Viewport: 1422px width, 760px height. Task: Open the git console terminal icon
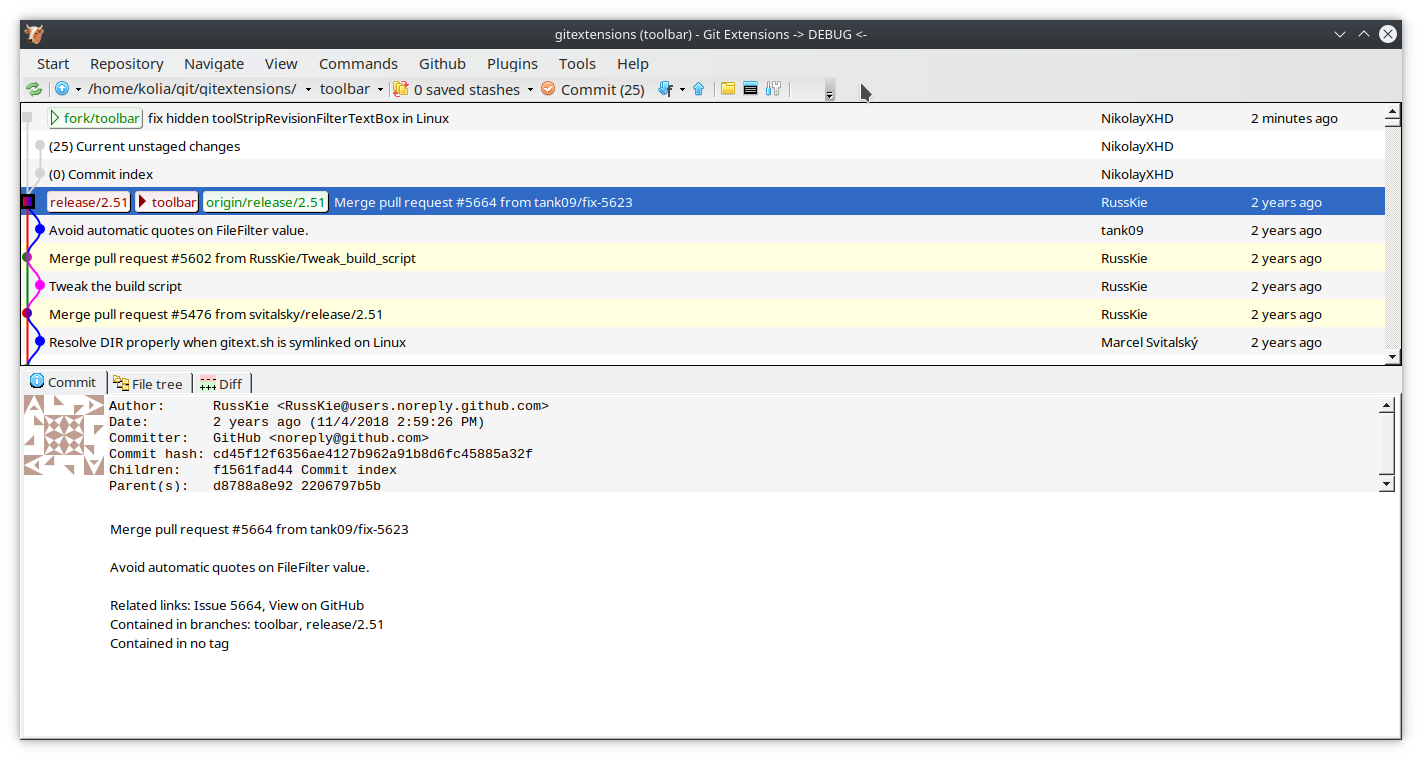point(749,89)
